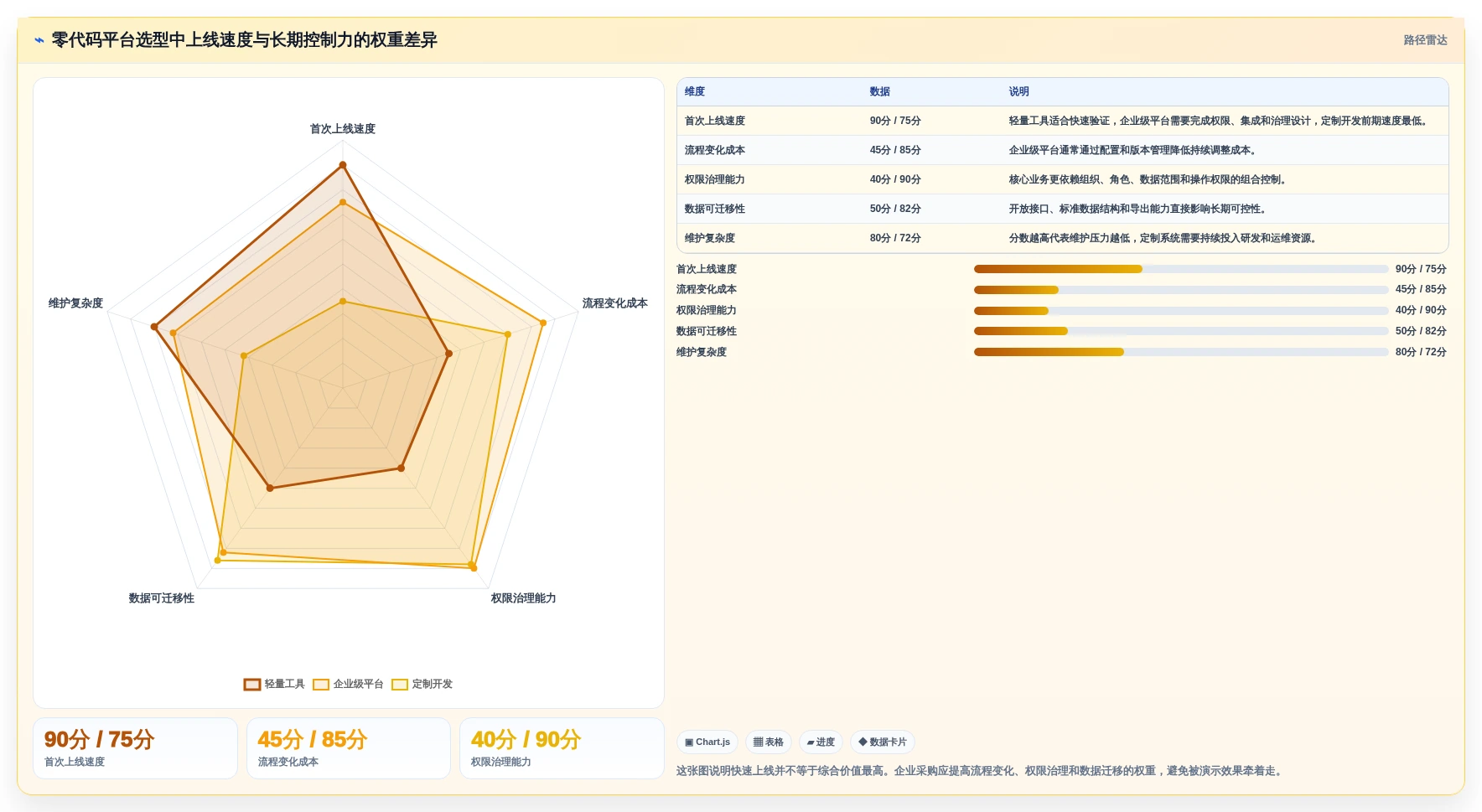Click the 数据可迁移性 progress bar
Image resolution: width=1482 pixels, height=812 pixels.
[x=1181, y=331]
